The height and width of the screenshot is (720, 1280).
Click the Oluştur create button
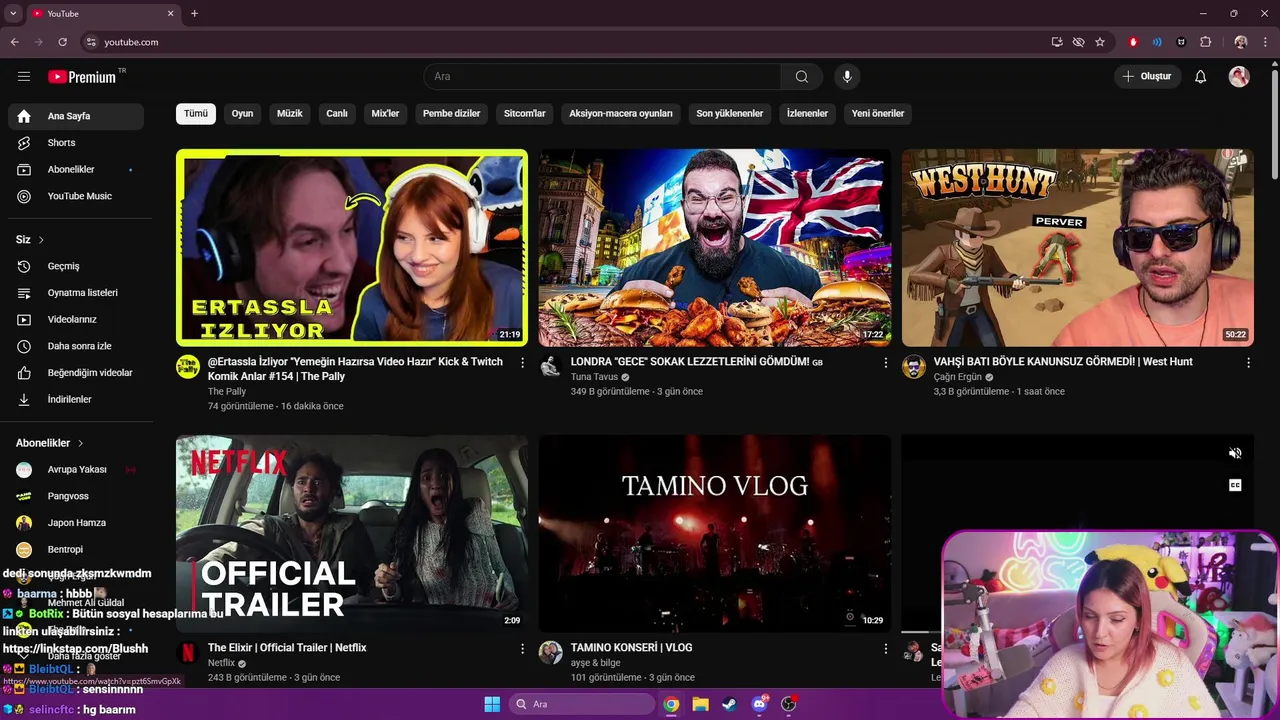tap(1148, 77)
